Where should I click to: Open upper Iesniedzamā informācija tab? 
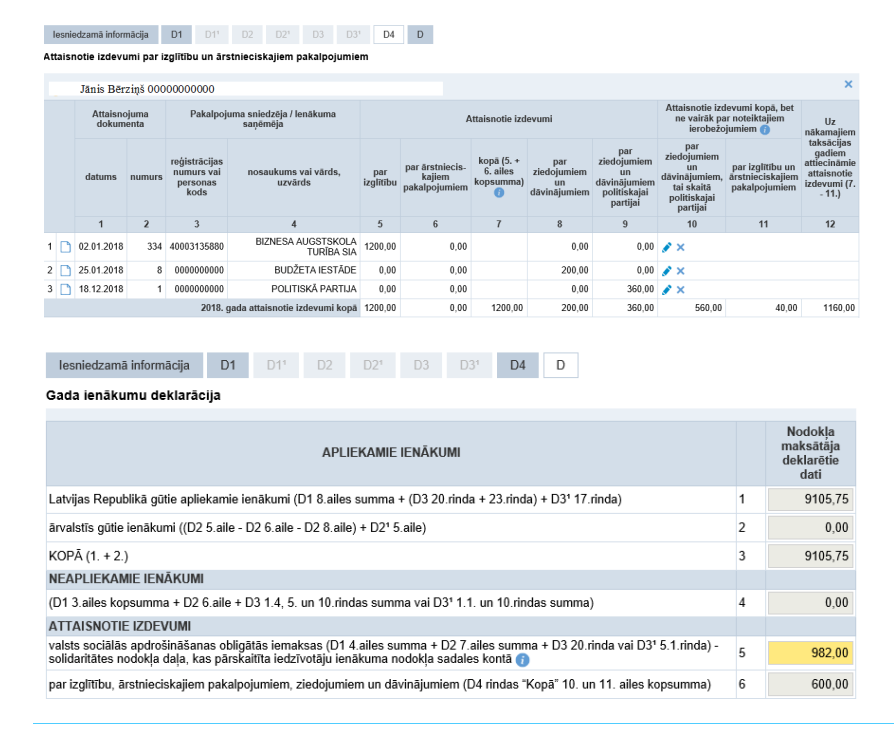(100, 35)
